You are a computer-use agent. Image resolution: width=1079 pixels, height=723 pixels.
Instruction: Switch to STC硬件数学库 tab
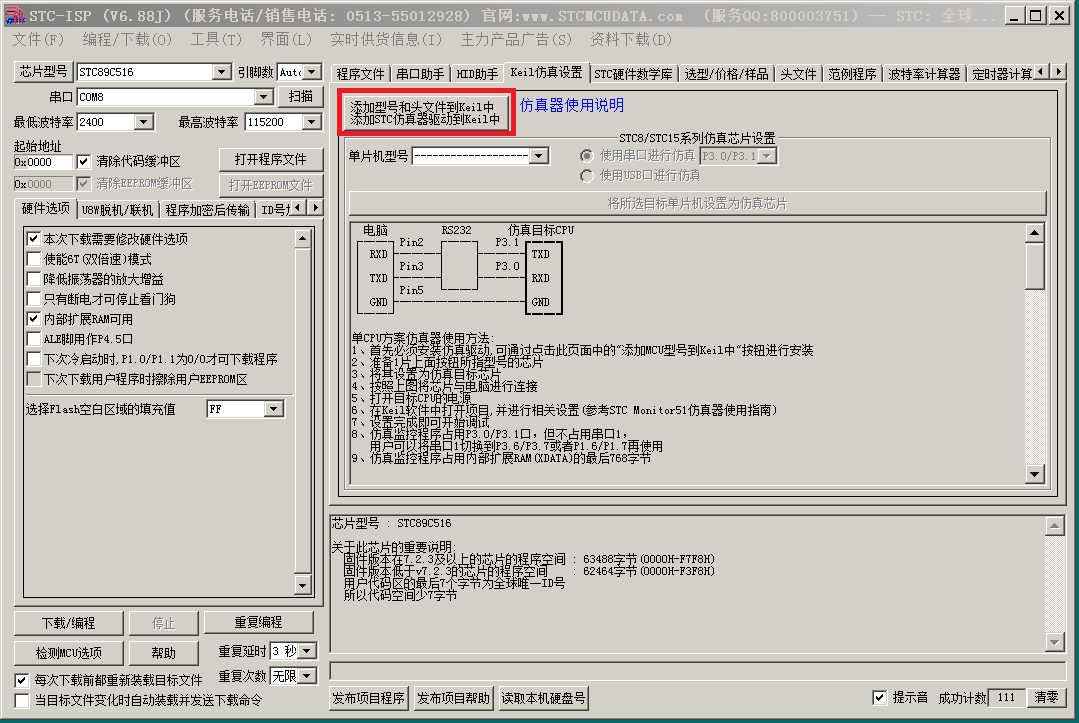tap(634, 74)
